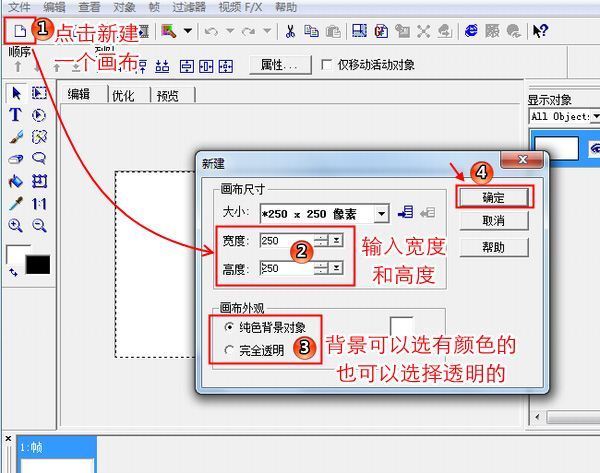Select the 完全透明 radio button
The image size is (600, 473).
pyautogui.click(x=229, y=350)
